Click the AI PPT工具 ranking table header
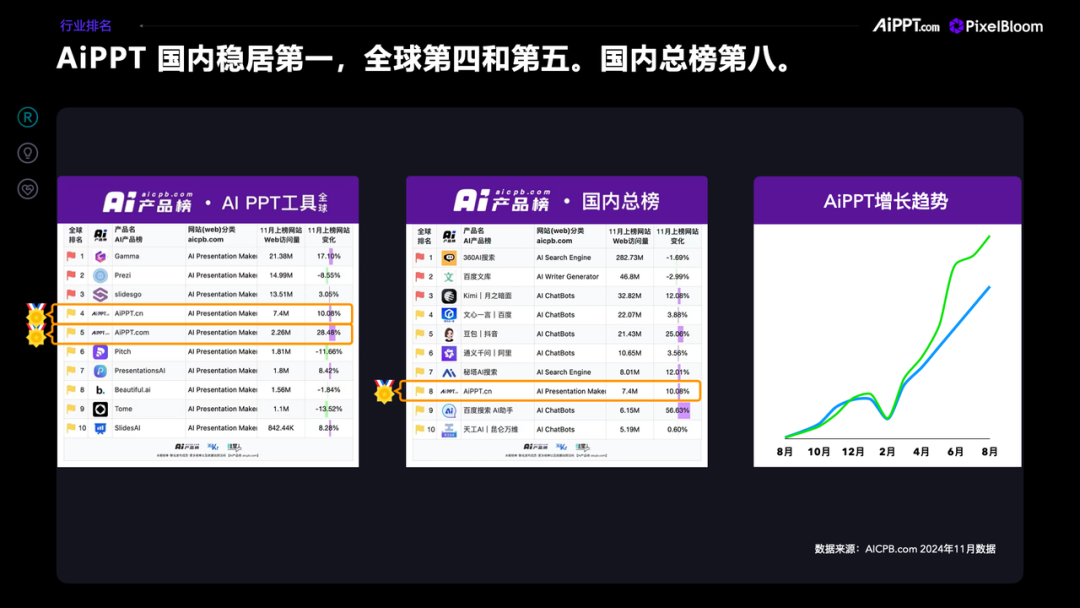 pos(208,200)
